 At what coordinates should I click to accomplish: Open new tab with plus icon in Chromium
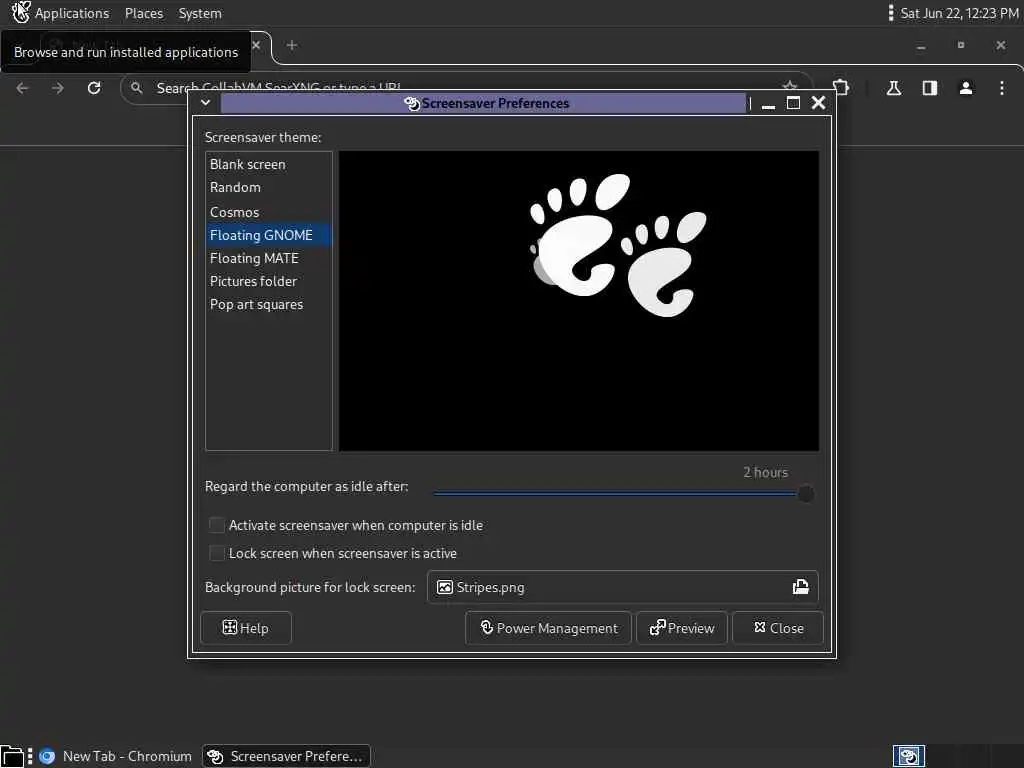tap(292, 45)
